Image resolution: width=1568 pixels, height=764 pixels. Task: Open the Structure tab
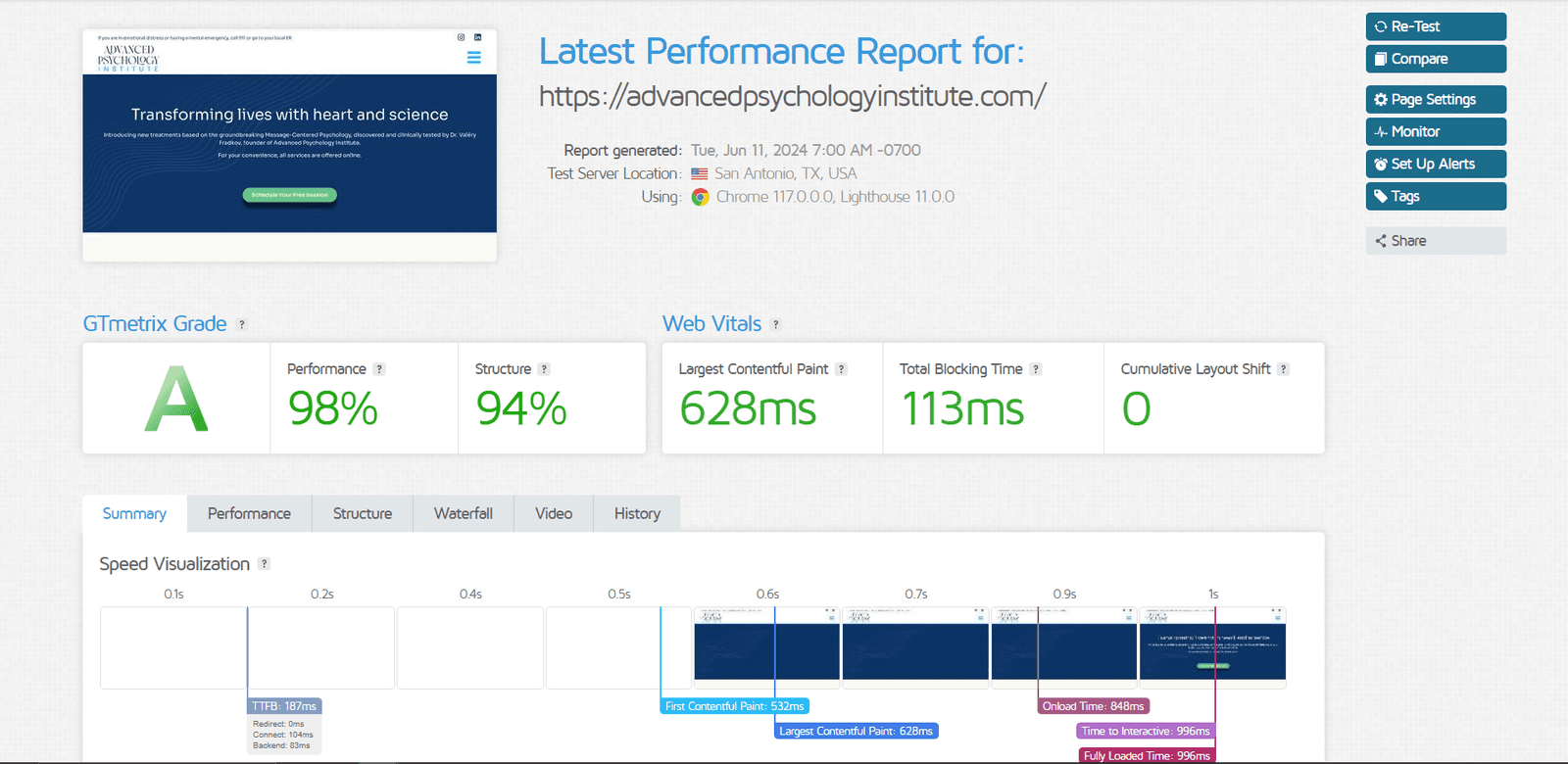pos(363,513)
